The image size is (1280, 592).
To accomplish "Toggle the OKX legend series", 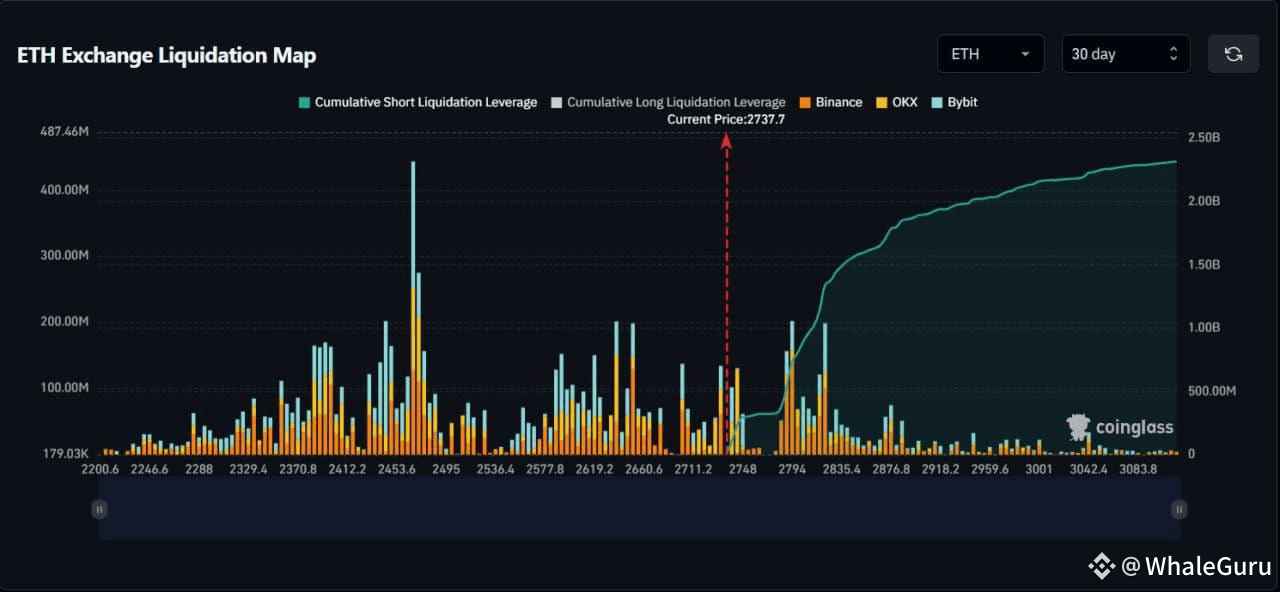I will [x=896, y=102].
